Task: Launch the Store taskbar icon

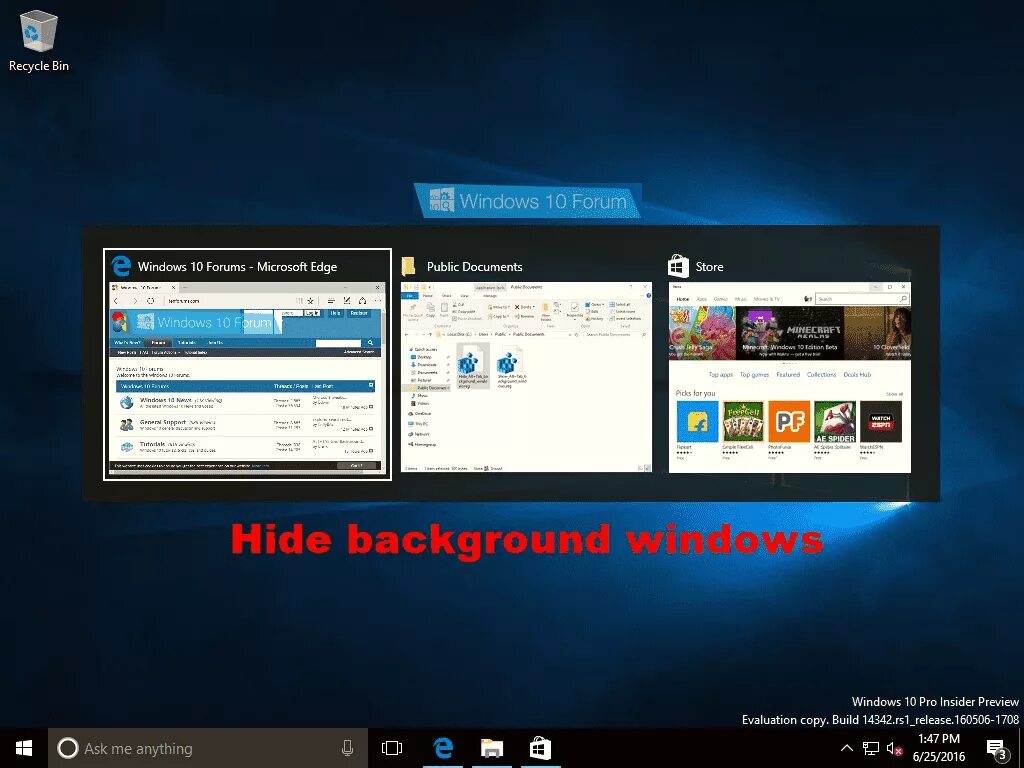Action: (540, 748)
